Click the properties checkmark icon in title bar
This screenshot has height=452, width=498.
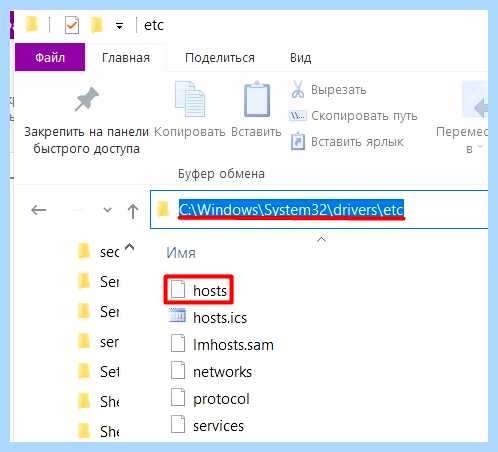72,26
